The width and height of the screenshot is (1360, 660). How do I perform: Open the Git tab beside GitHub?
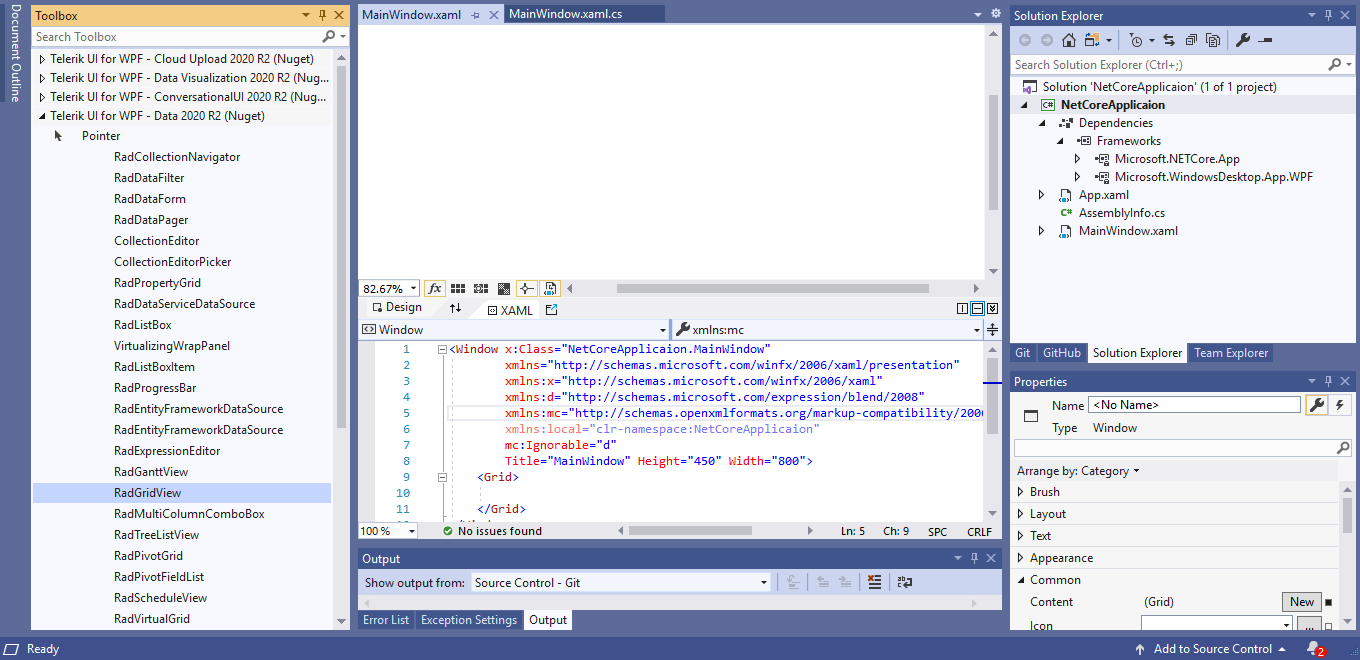point(1023,353)
